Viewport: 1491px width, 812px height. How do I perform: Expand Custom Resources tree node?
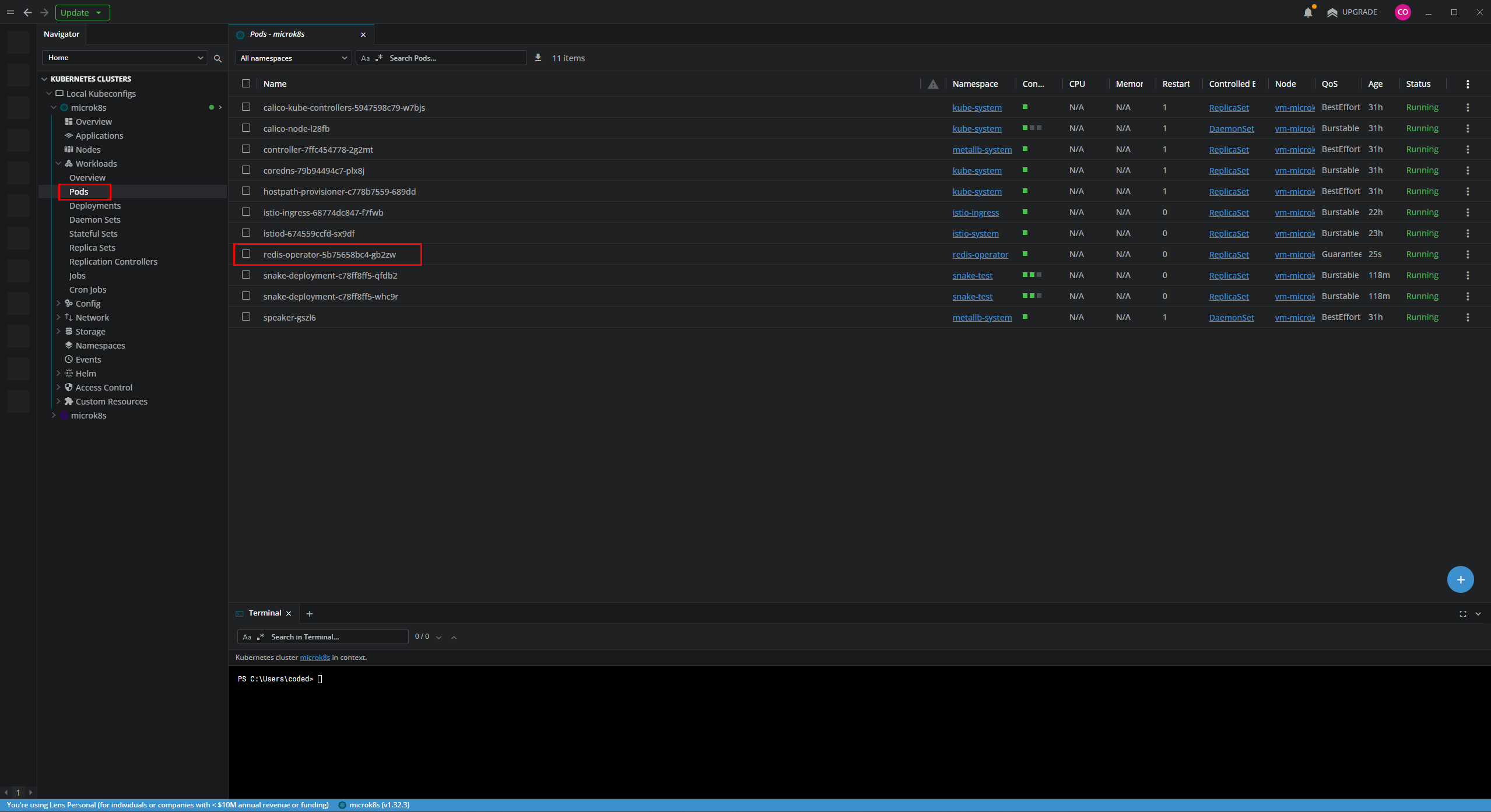pos(58,402)
